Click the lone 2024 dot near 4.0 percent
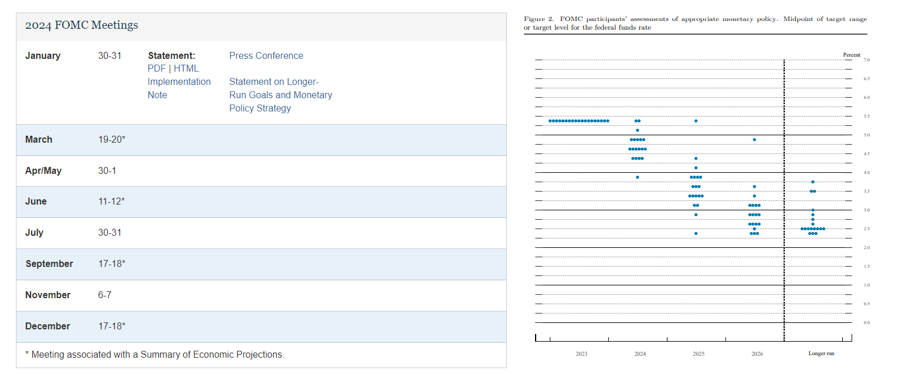920x373 pixels. pyautogui.click(x=637, y=177)
